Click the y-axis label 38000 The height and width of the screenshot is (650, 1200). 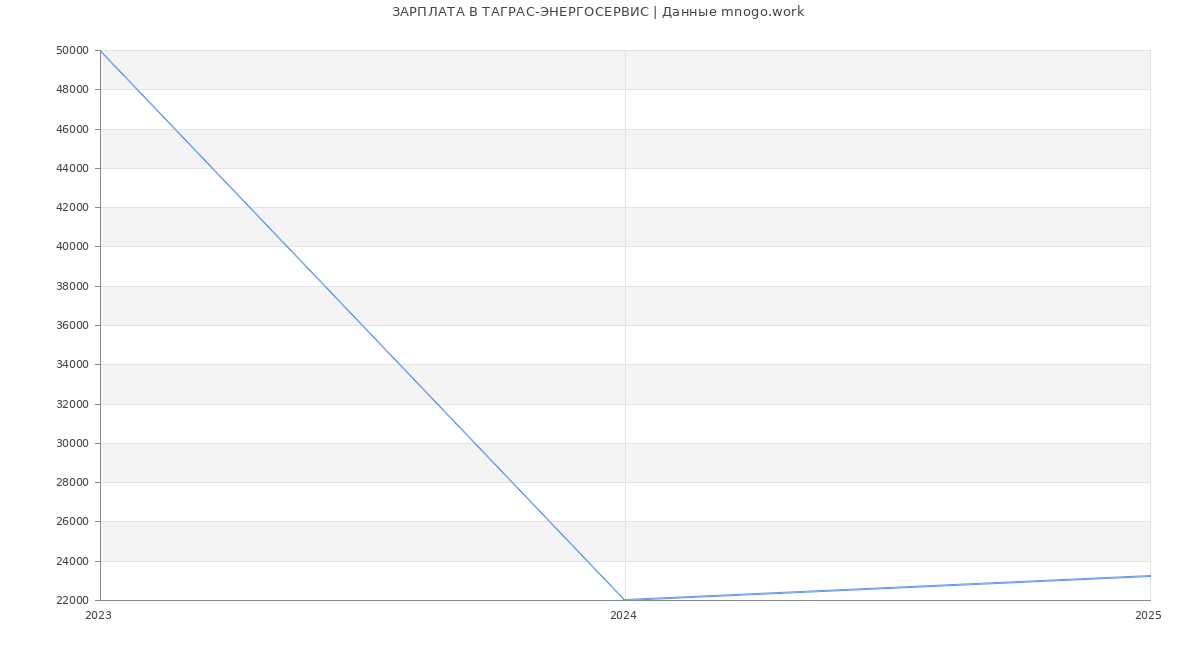[73, 286]
